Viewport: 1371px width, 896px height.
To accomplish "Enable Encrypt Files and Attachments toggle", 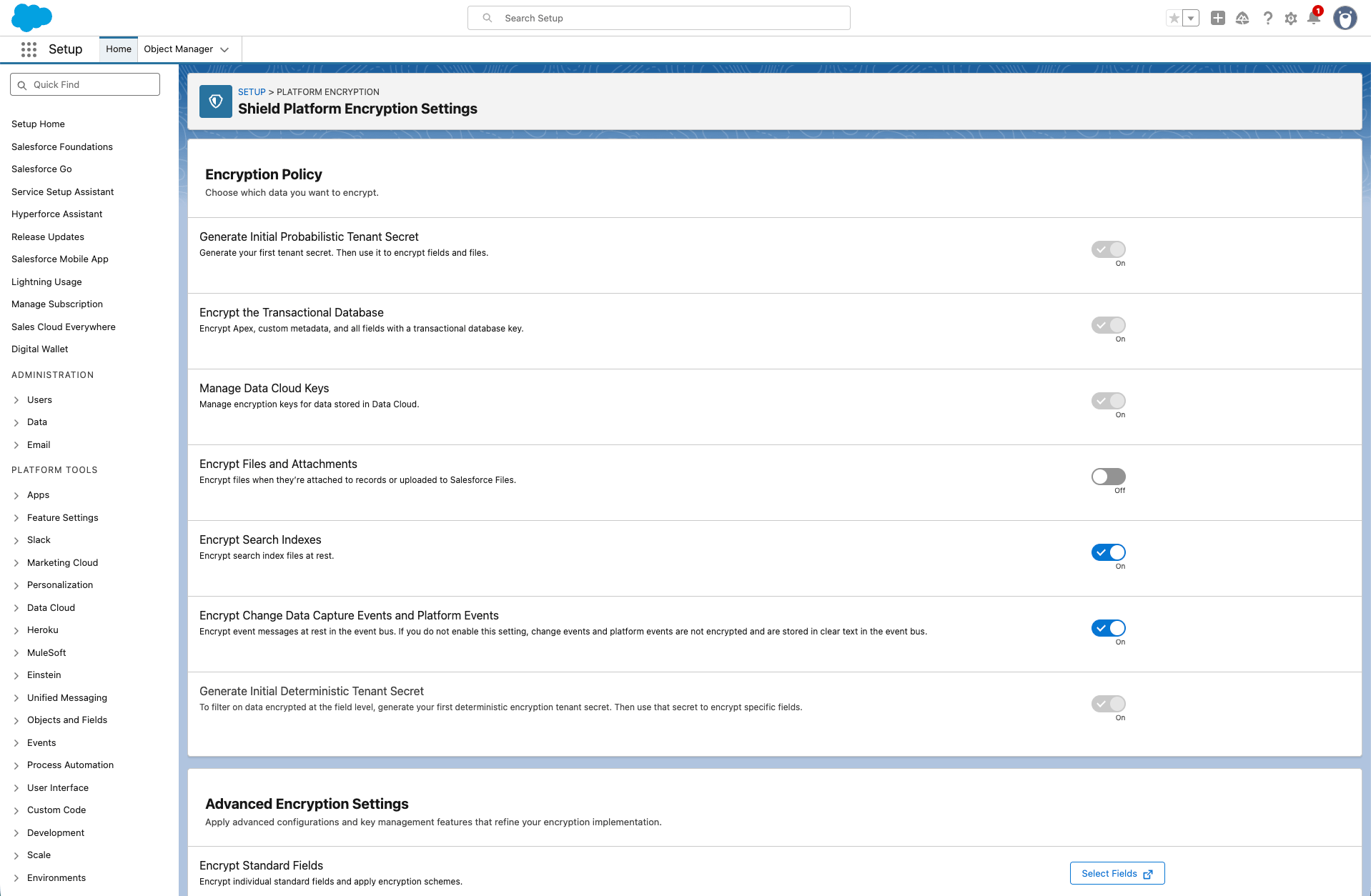I will click(x=1108, y=477).
